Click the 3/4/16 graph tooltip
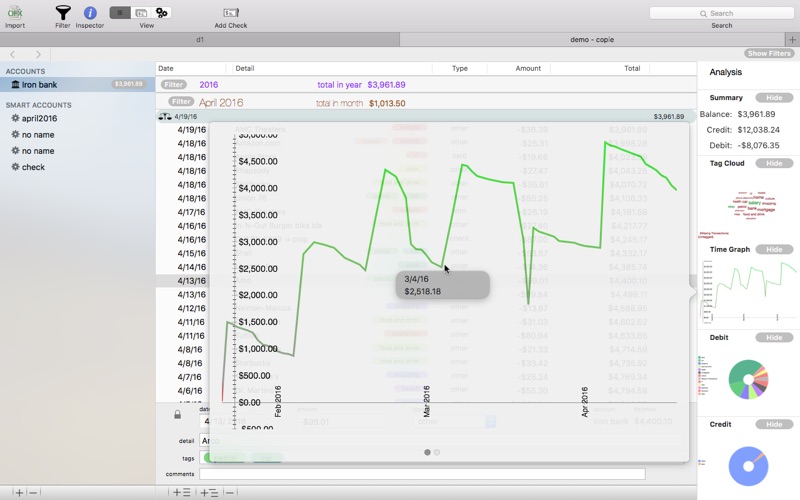The width and height of the screenshot is (800, 500). [442, 285]
